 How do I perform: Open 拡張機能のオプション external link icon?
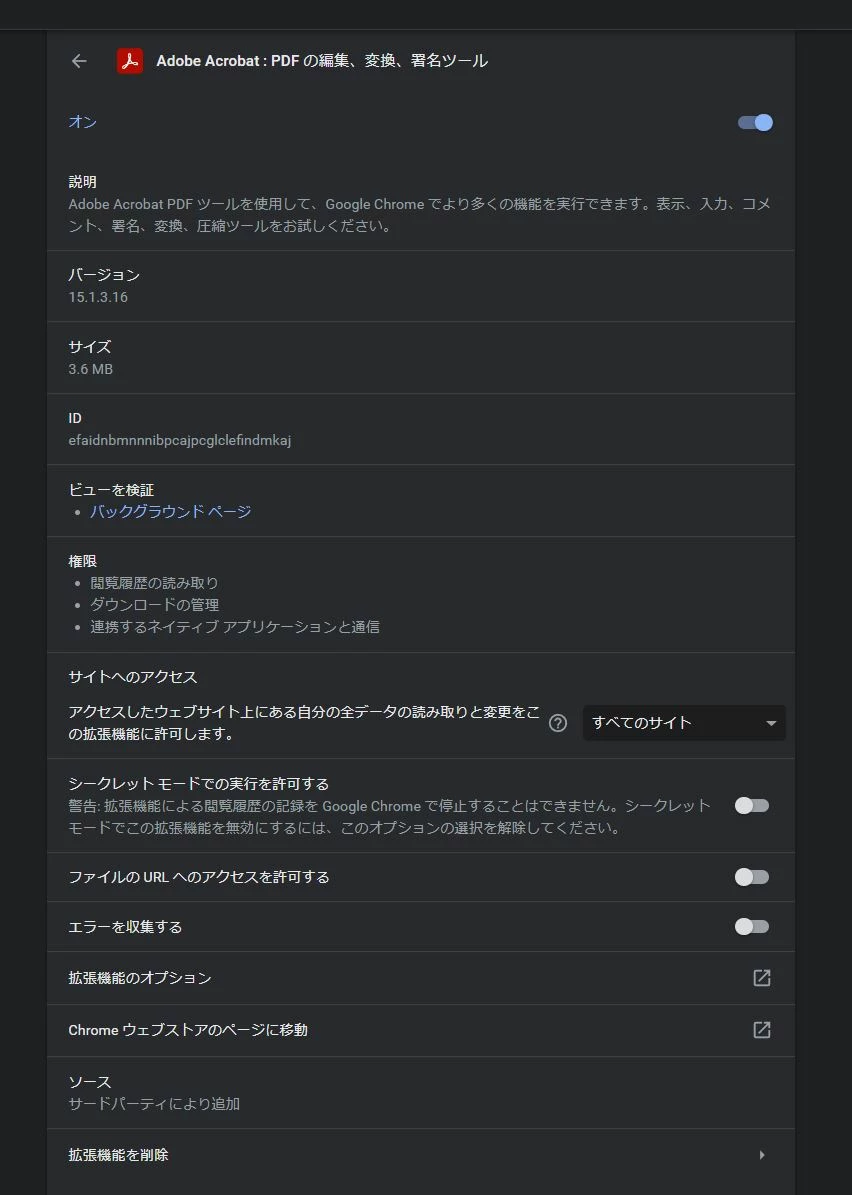[x=761, y=978]
